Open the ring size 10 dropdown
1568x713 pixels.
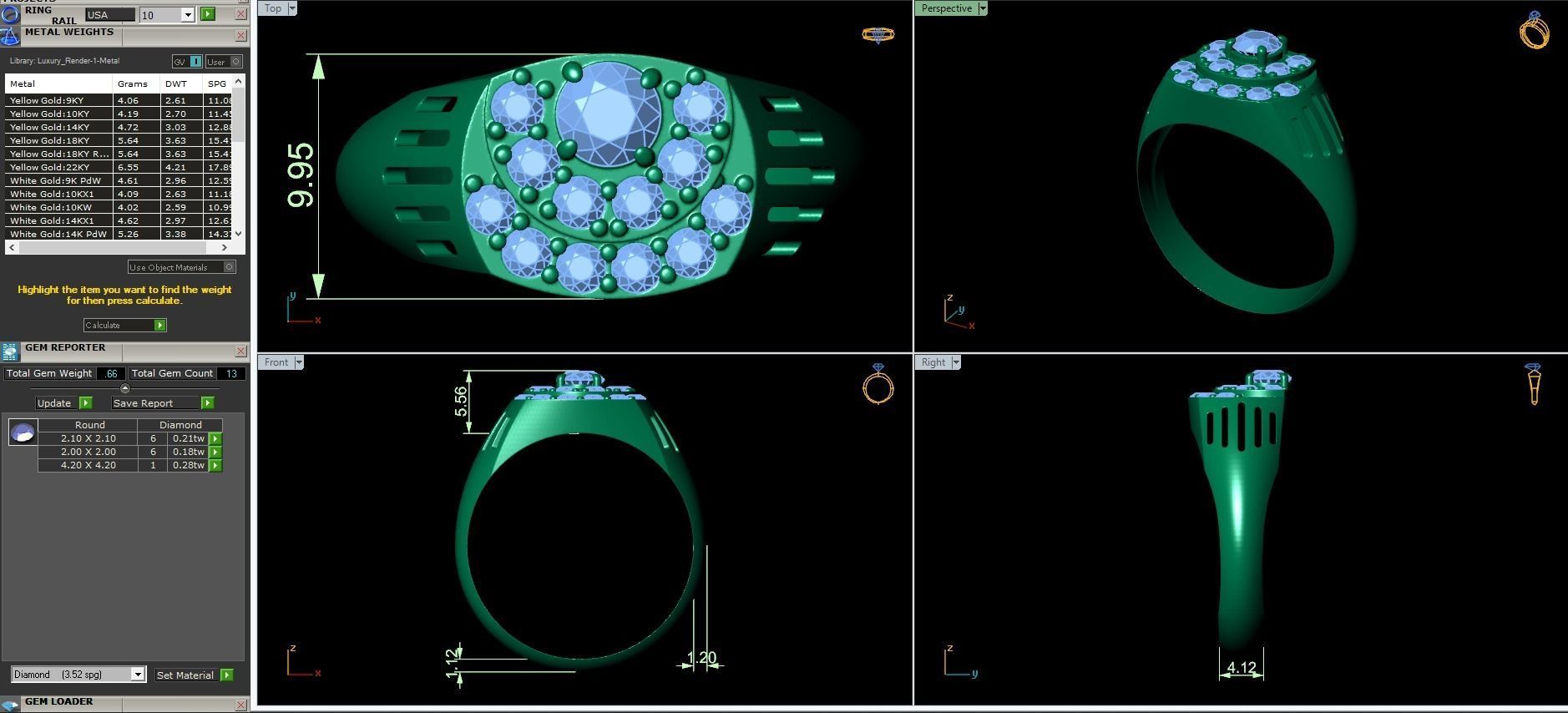[x=188, y=15]
